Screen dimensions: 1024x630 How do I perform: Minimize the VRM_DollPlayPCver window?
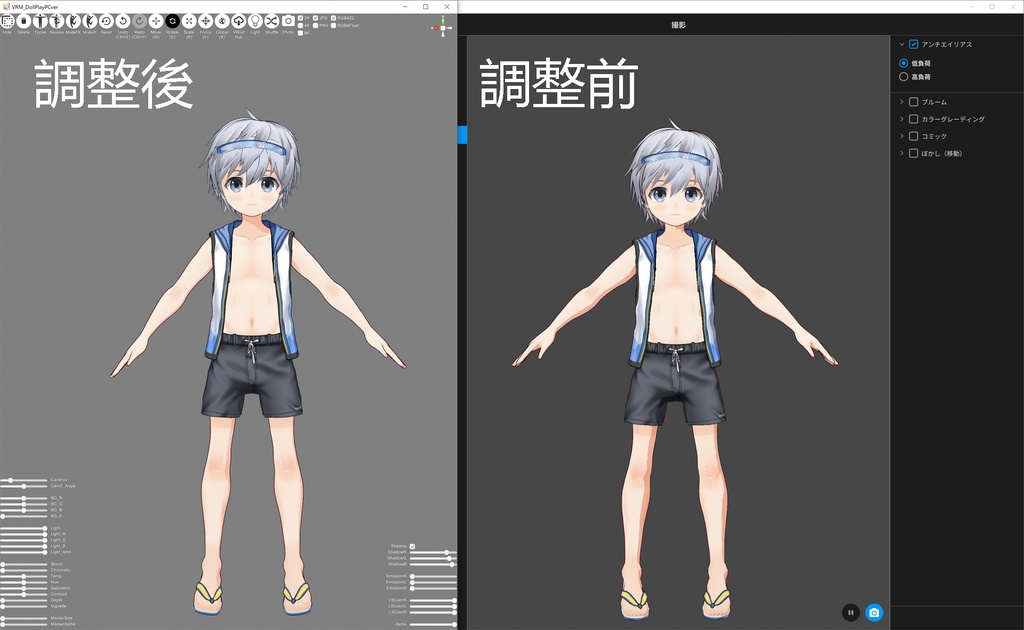coord(405,7)
